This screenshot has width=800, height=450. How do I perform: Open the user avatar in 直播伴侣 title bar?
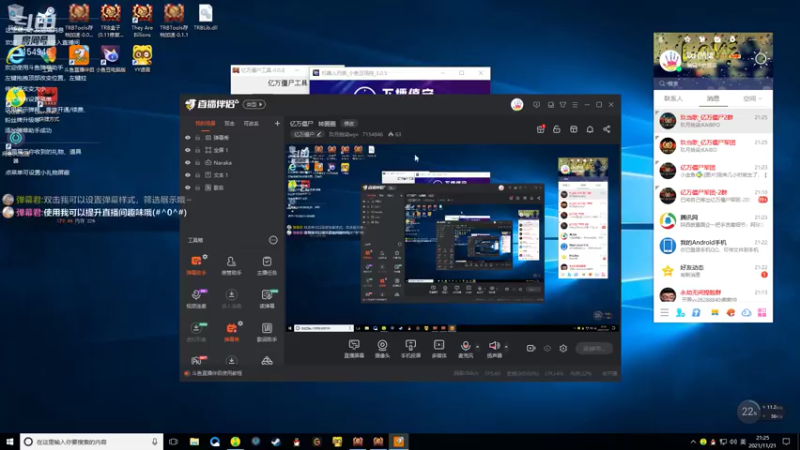(x=517, y=105)
